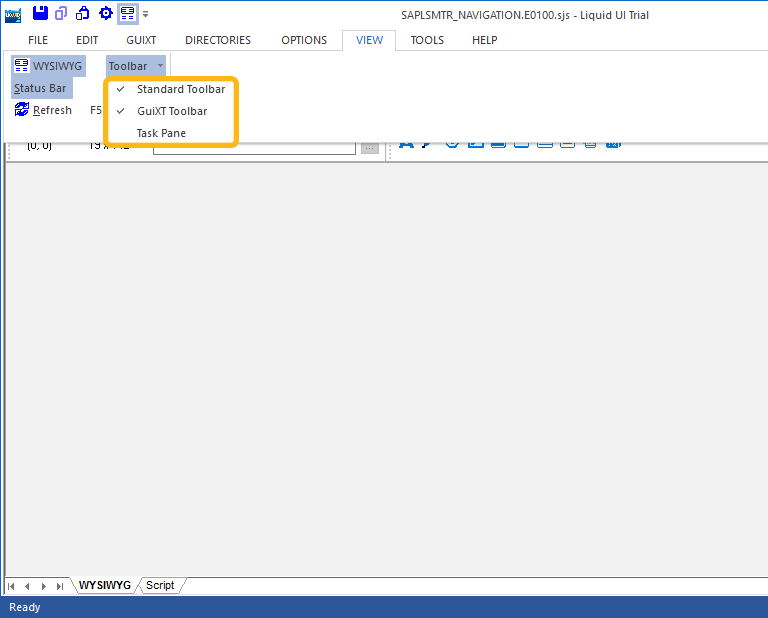Jump to first sheet tab arrow
The width and height of the screenshot is (768, 618).
click(12, 586)
